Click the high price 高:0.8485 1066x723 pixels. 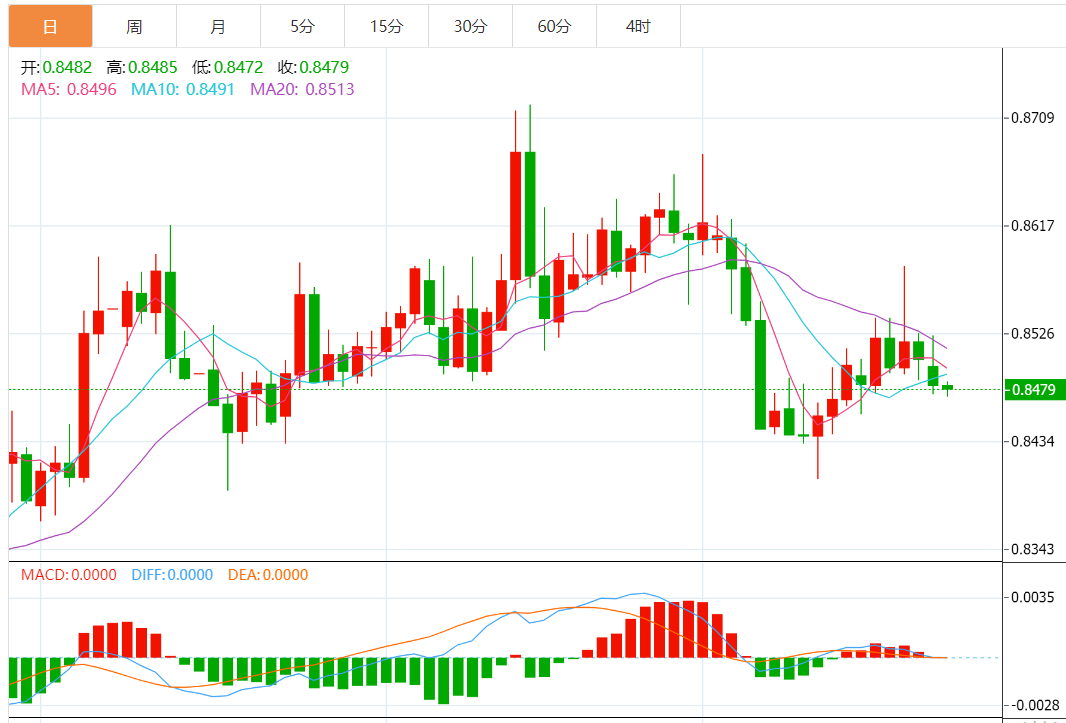141,67
